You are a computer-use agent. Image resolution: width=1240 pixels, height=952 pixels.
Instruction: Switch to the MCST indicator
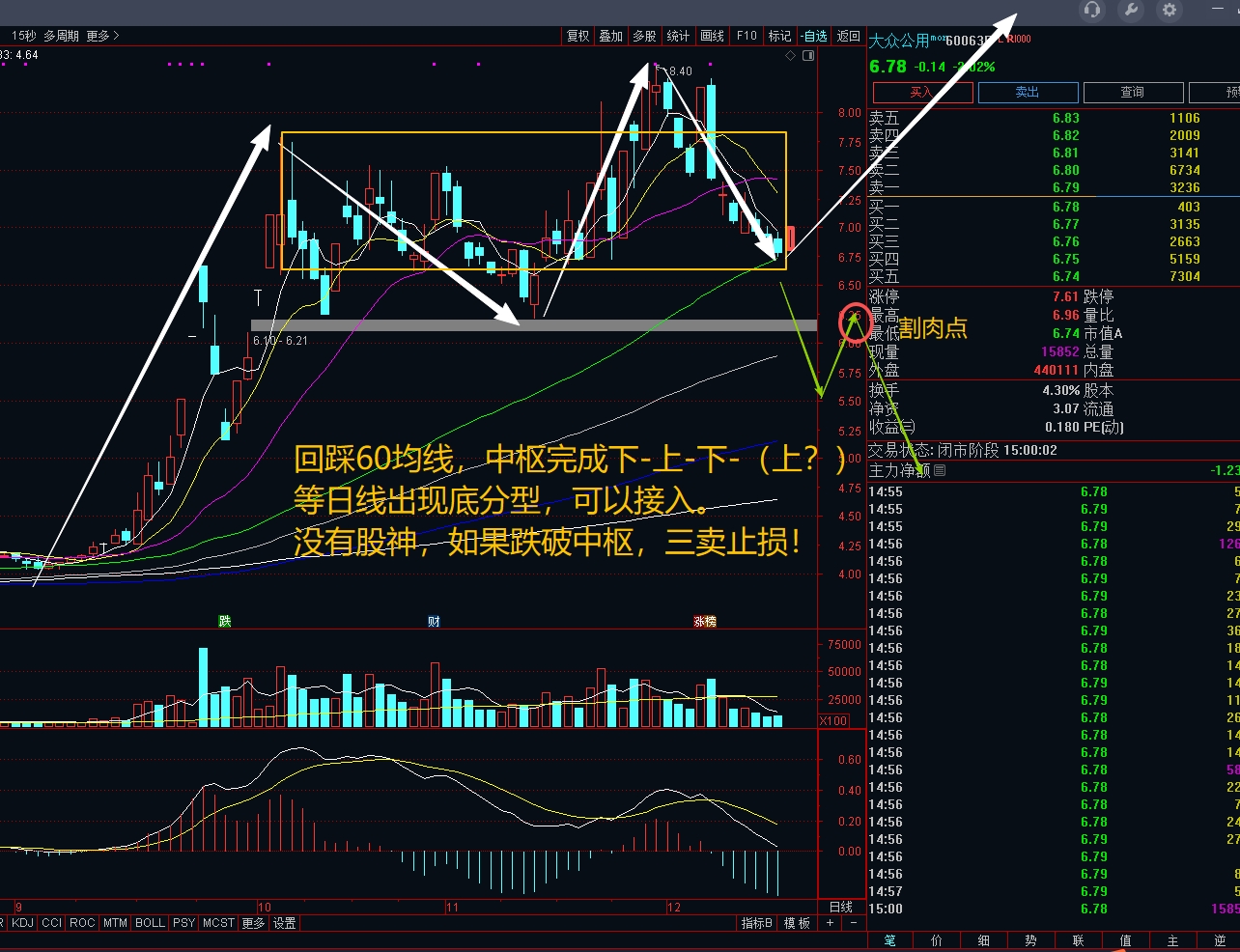pyautogui.click(x=219, y=923)
